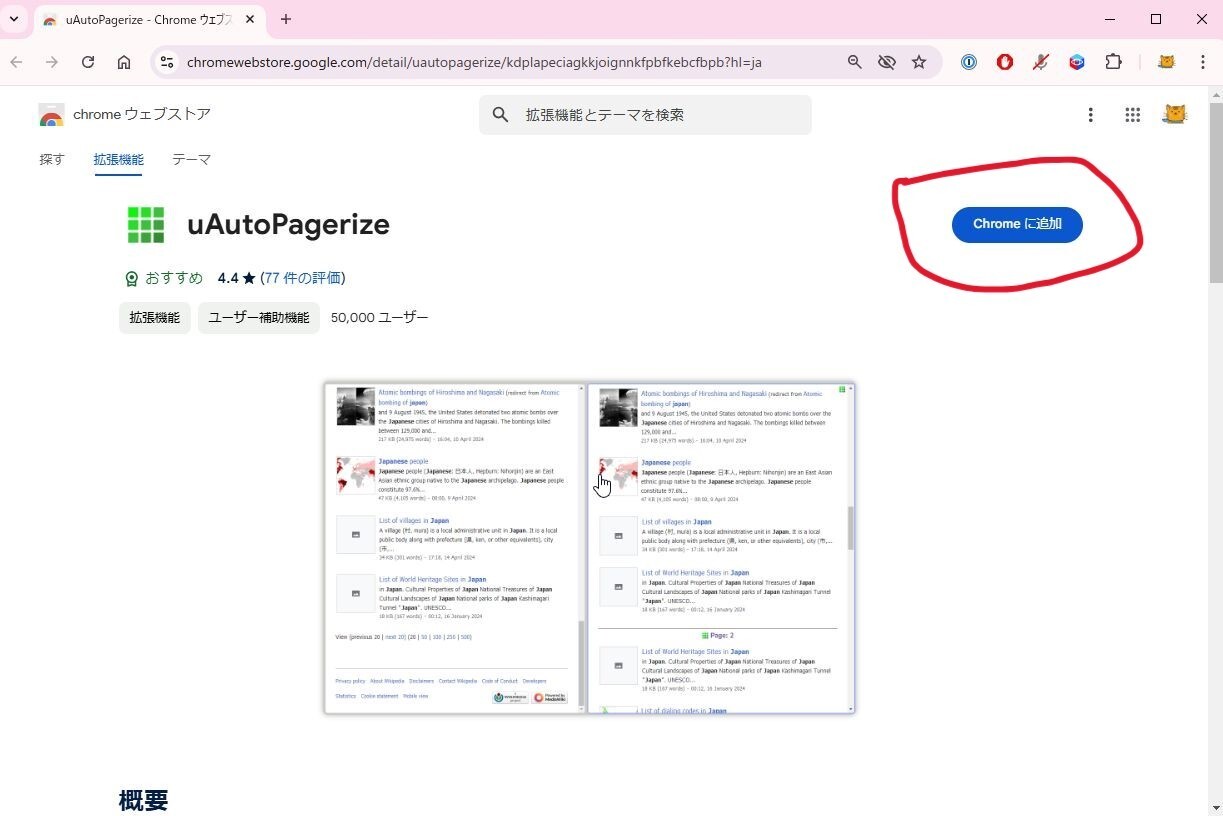Viewport: 1223px width, 816px height.
Task: Open Chrome's three-dot menu
Action: (1203, 62)
